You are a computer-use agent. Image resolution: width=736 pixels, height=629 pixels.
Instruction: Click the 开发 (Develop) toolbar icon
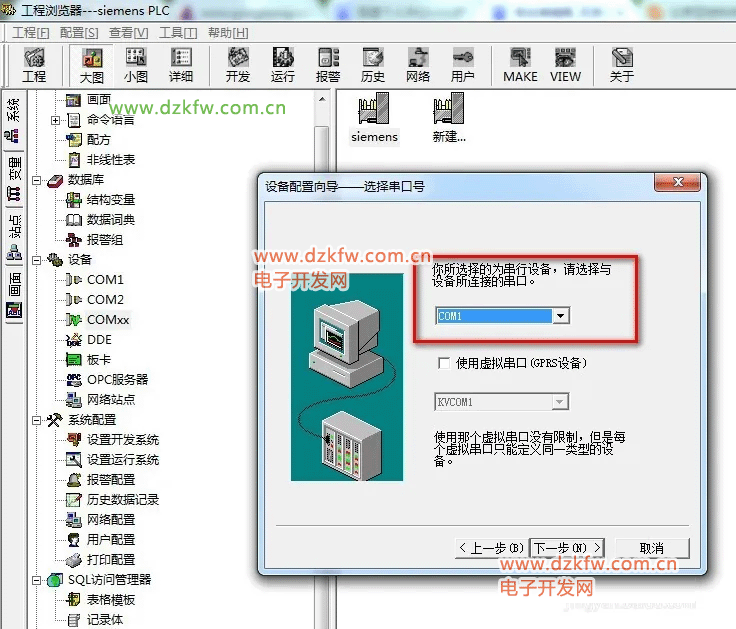(238, 65)
